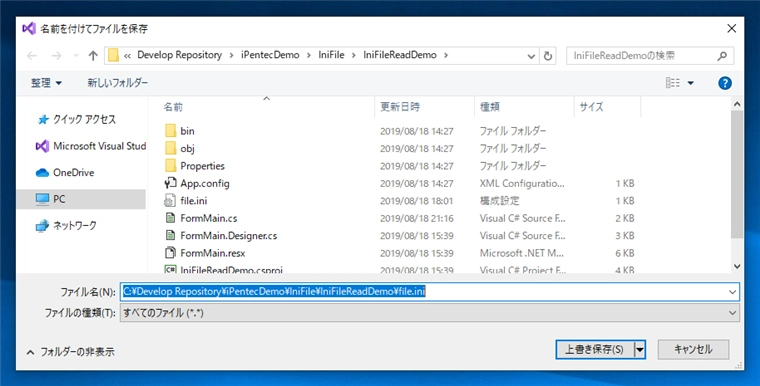Click the folder icon in address bar

pos(113,55)
